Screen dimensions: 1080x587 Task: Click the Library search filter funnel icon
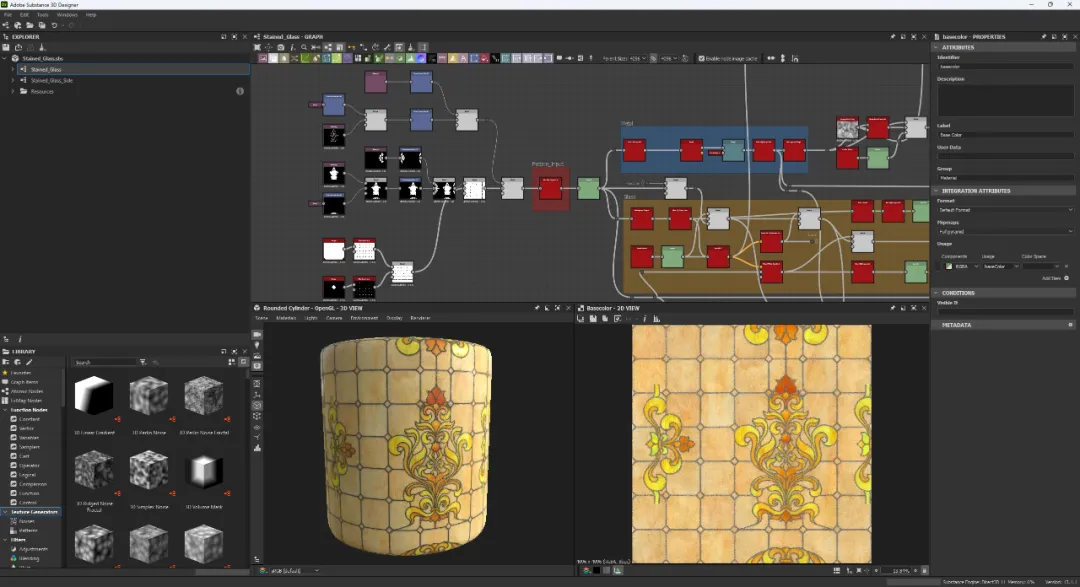[x=143, y=362]
